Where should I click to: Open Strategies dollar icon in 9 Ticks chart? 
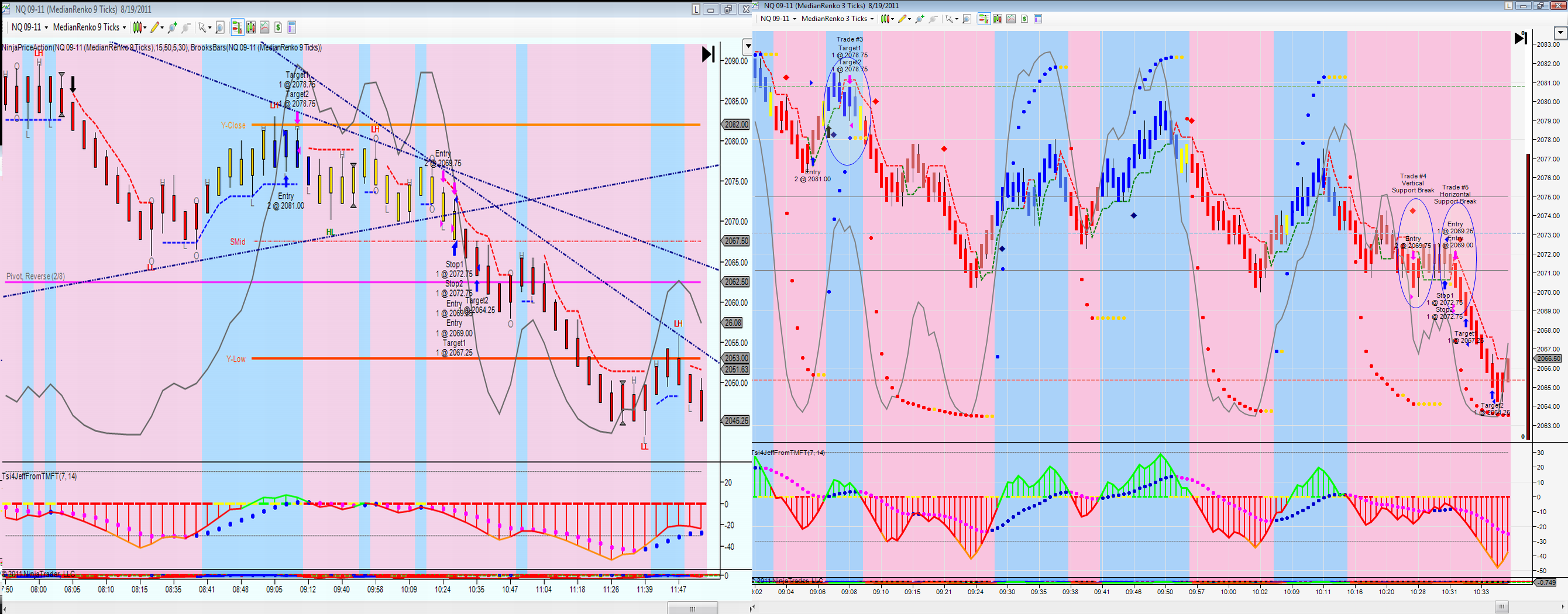[278, 27]
